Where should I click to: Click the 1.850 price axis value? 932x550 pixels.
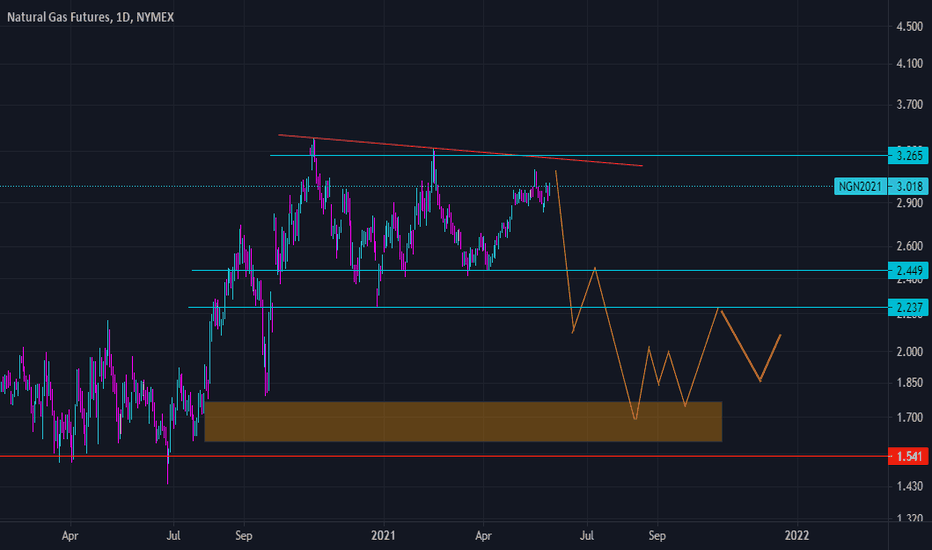click(x=909, y=383)
